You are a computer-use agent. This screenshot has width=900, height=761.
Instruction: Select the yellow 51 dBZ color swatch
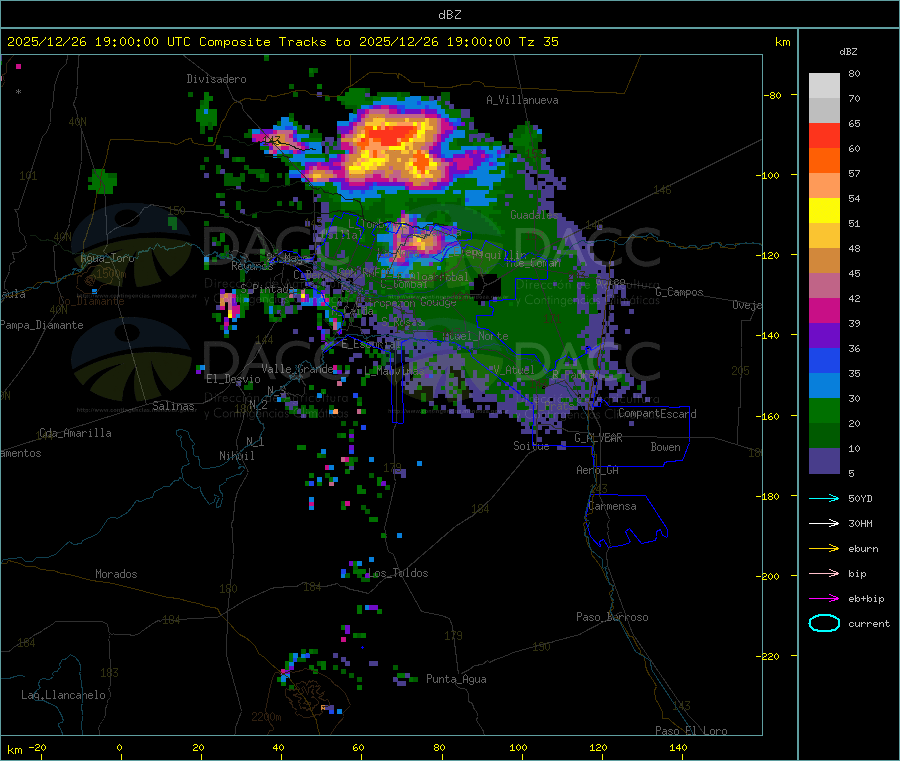(x=824, y=211)
